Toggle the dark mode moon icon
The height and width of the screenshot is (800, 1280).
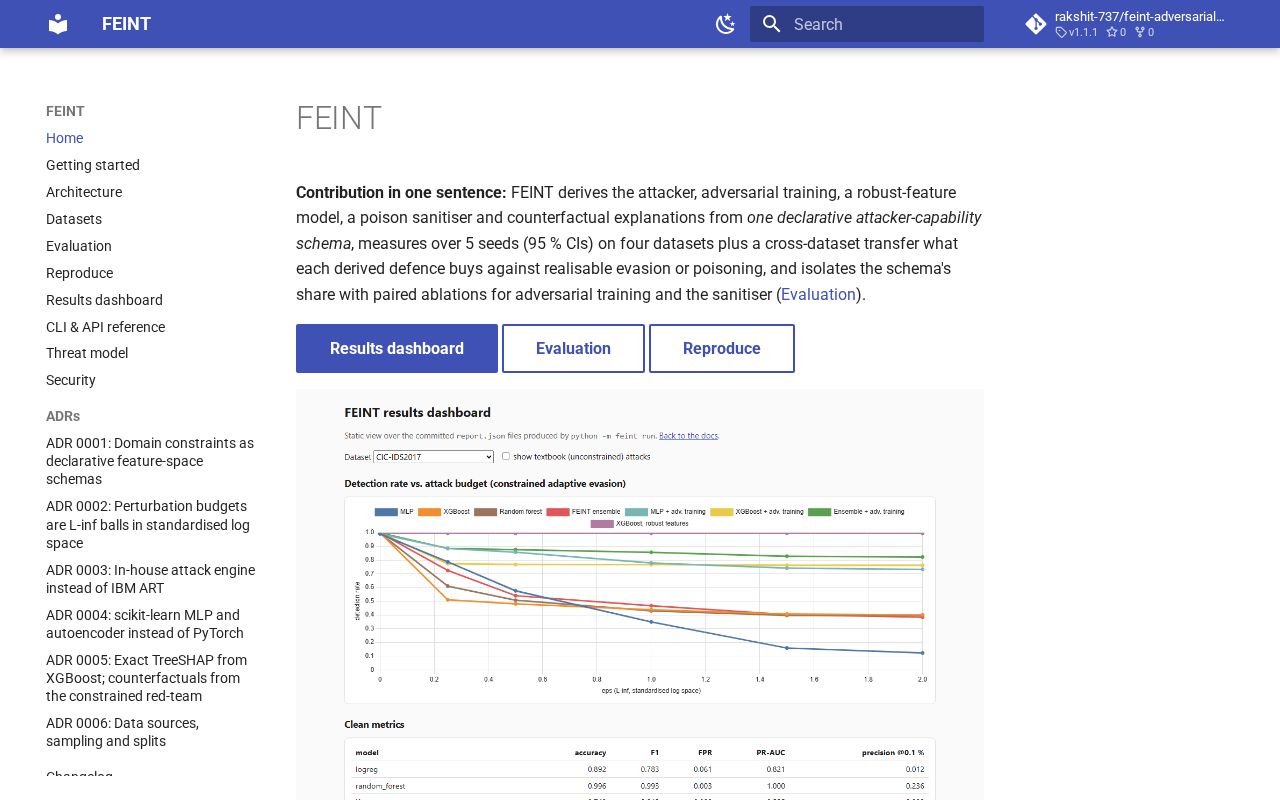point(726,24)
